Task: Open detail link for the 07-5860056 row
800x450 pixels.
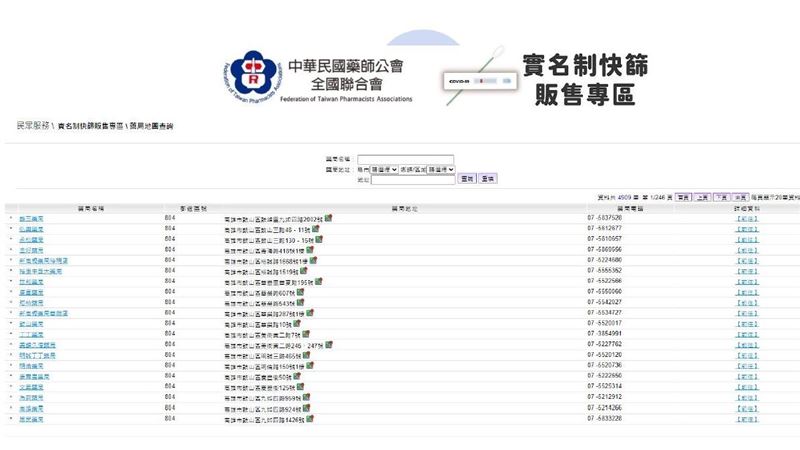Action: pyautogui.click(x=747, y=251)
